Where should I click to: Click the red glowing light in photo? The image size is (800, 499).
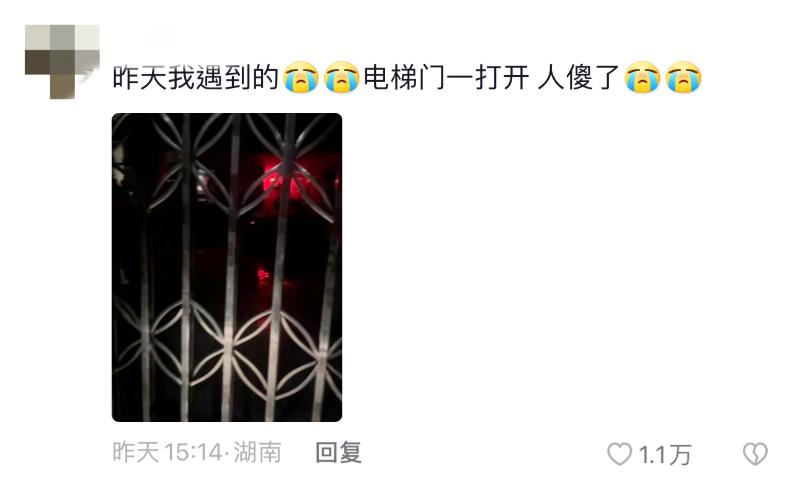pos(281,180)
